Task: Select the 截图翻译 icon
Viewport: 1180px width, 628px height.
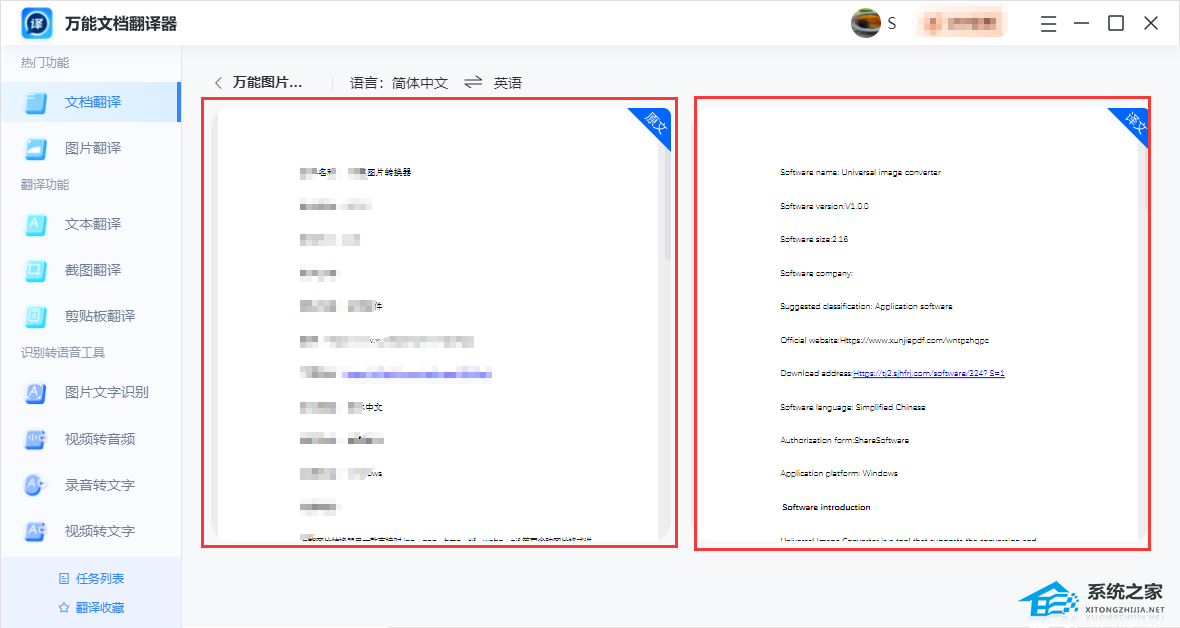Action: 36,270
